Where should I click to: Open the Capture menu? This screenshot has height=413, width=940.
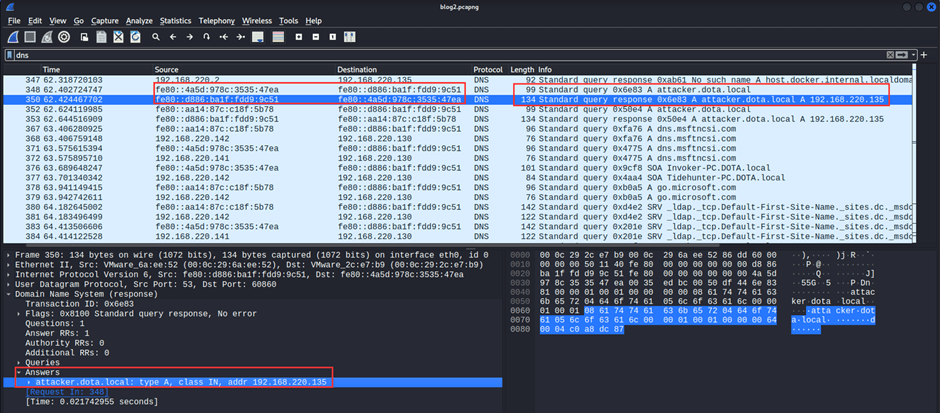point(105,21)
